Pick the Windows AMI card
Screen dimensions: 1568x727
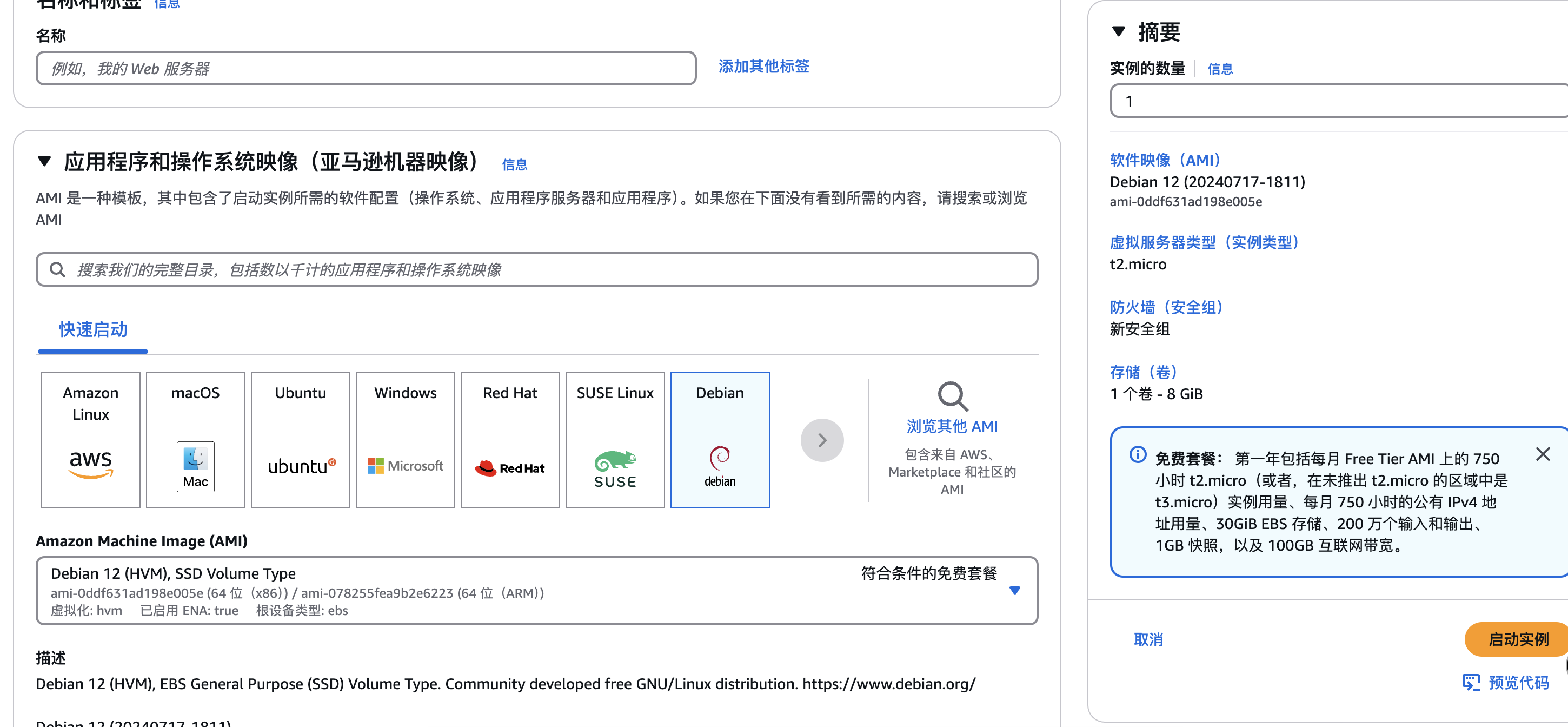(406, 440)
